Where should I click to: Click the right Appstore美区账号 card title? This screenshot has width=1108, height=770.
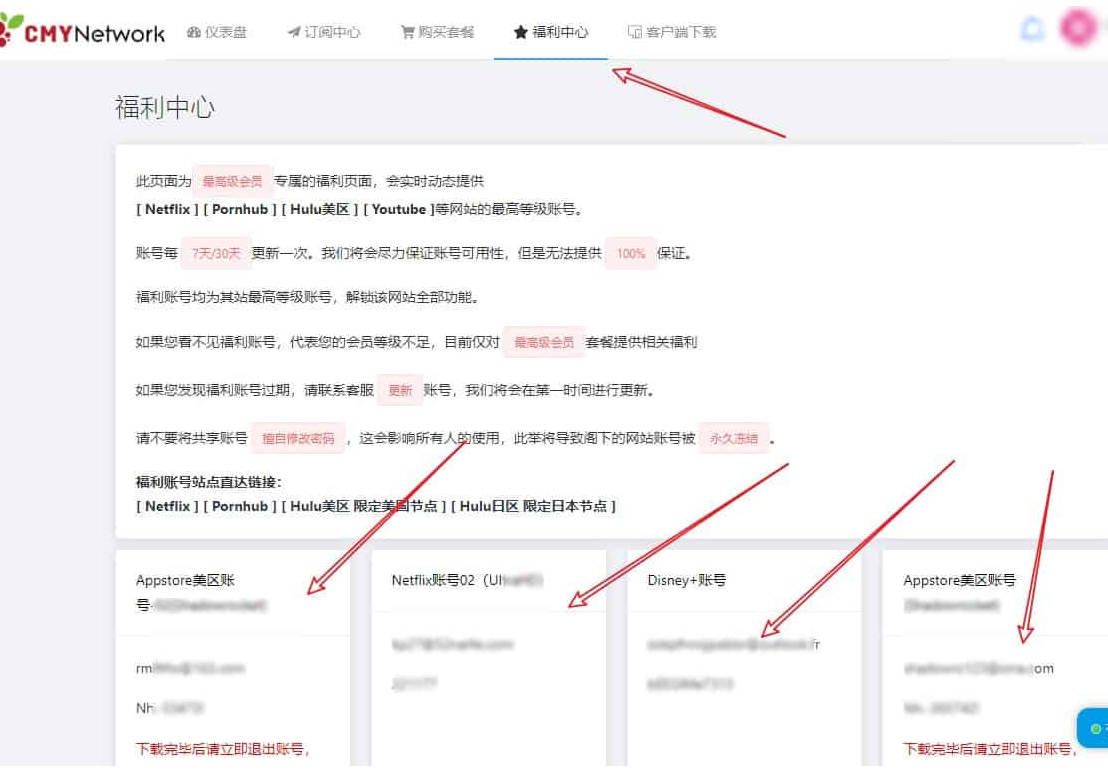[959, 593]
